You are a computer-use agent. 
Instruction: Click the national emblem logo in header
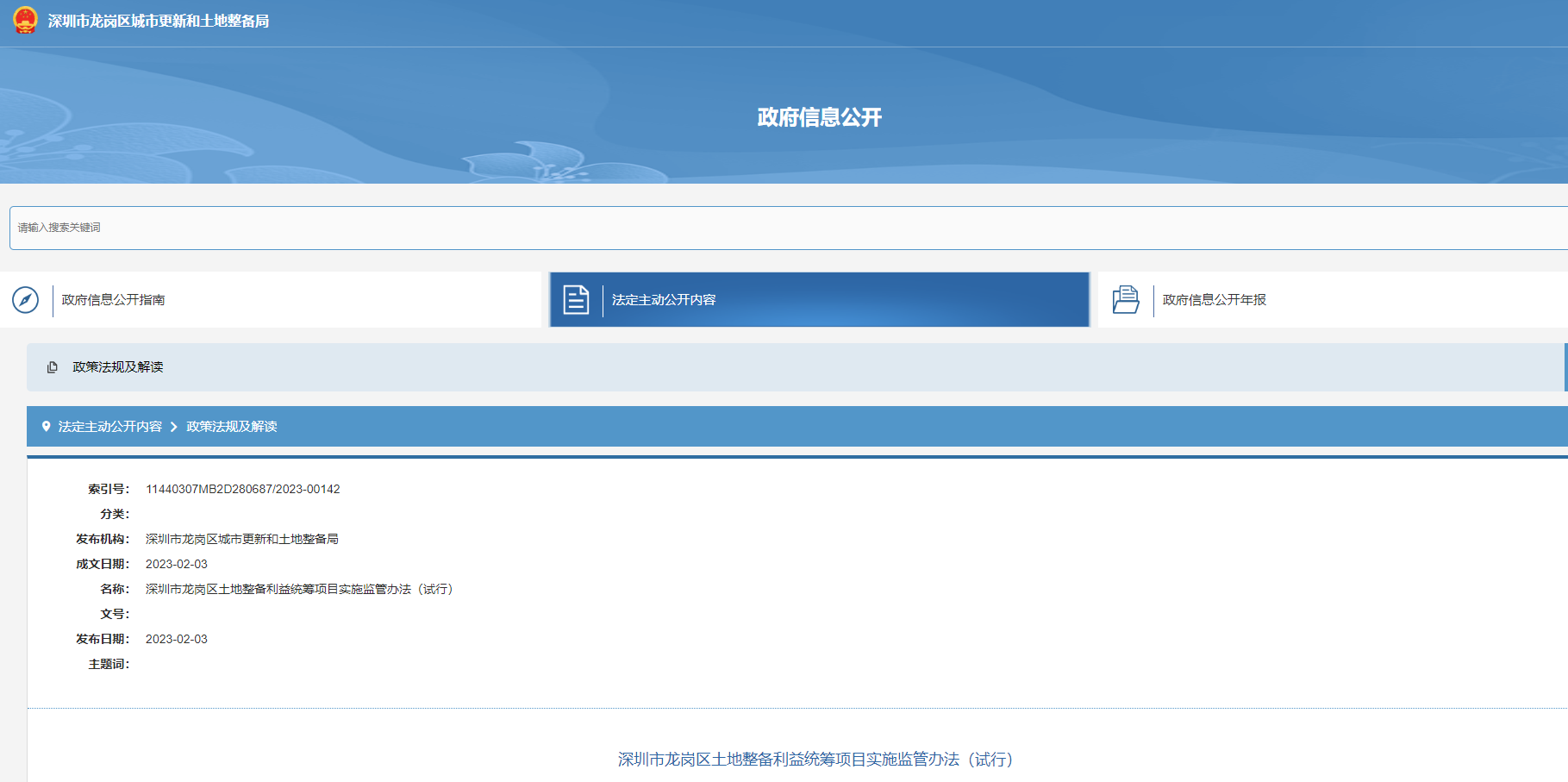pos(25,21)
